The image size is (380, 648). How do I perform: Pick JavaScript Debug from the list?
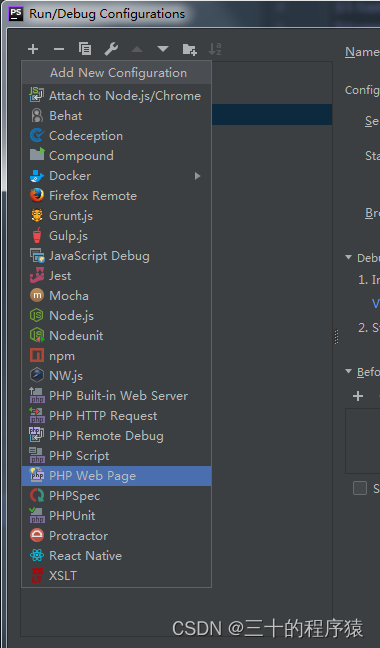click(x=116, y=256)
